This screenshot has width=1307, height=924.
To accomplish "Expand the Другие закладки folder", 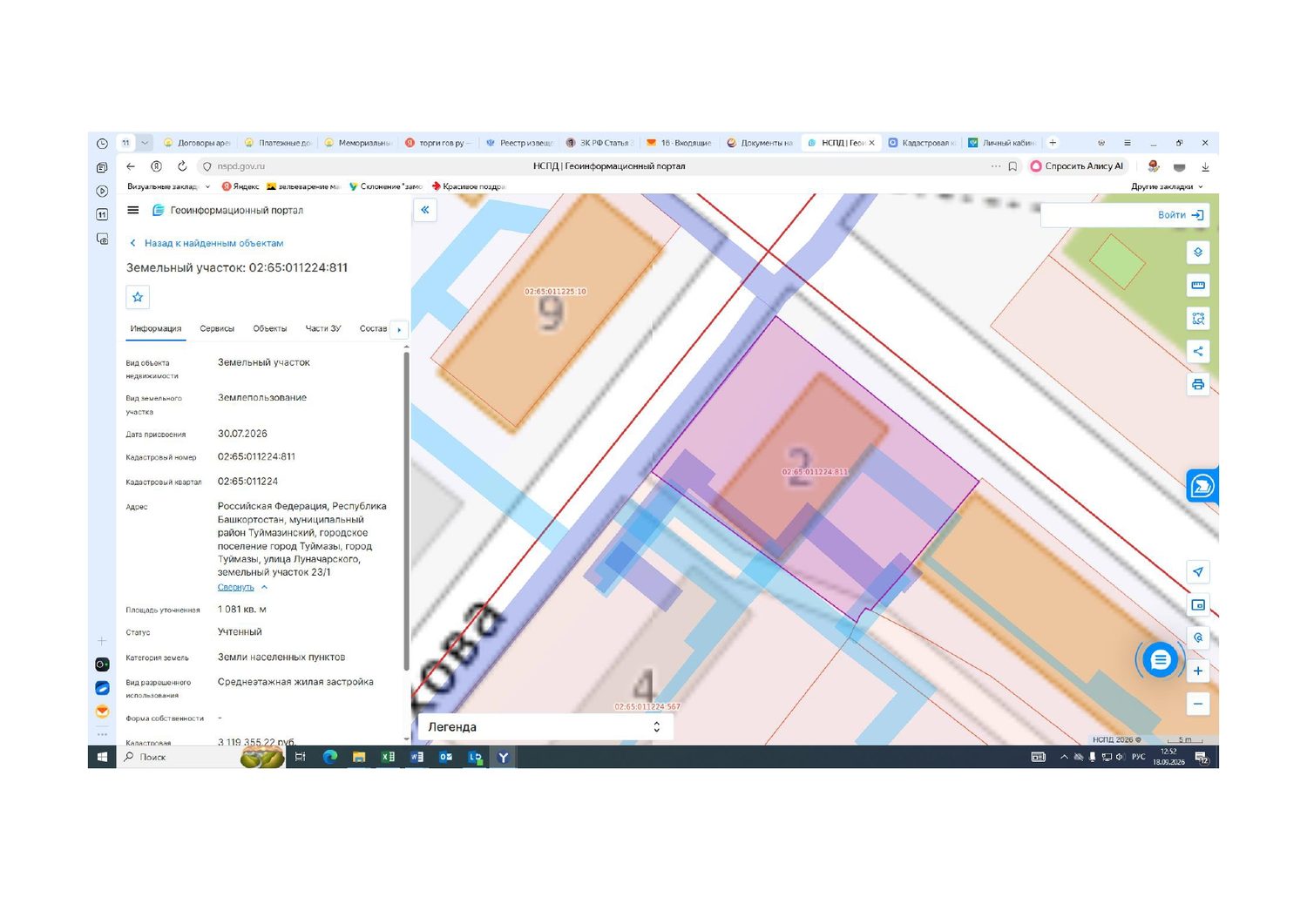I will (x=1167, y=186).
